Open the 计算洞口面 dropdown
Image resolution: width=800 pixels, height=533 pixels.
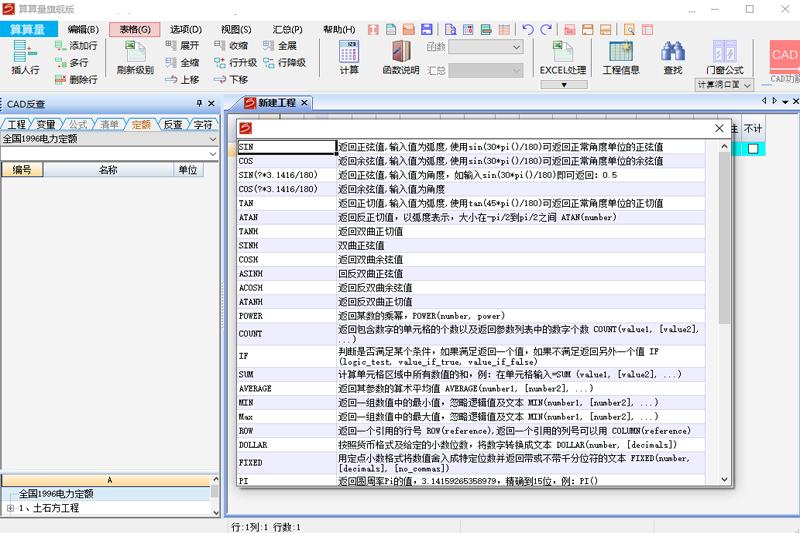(747, 85)
